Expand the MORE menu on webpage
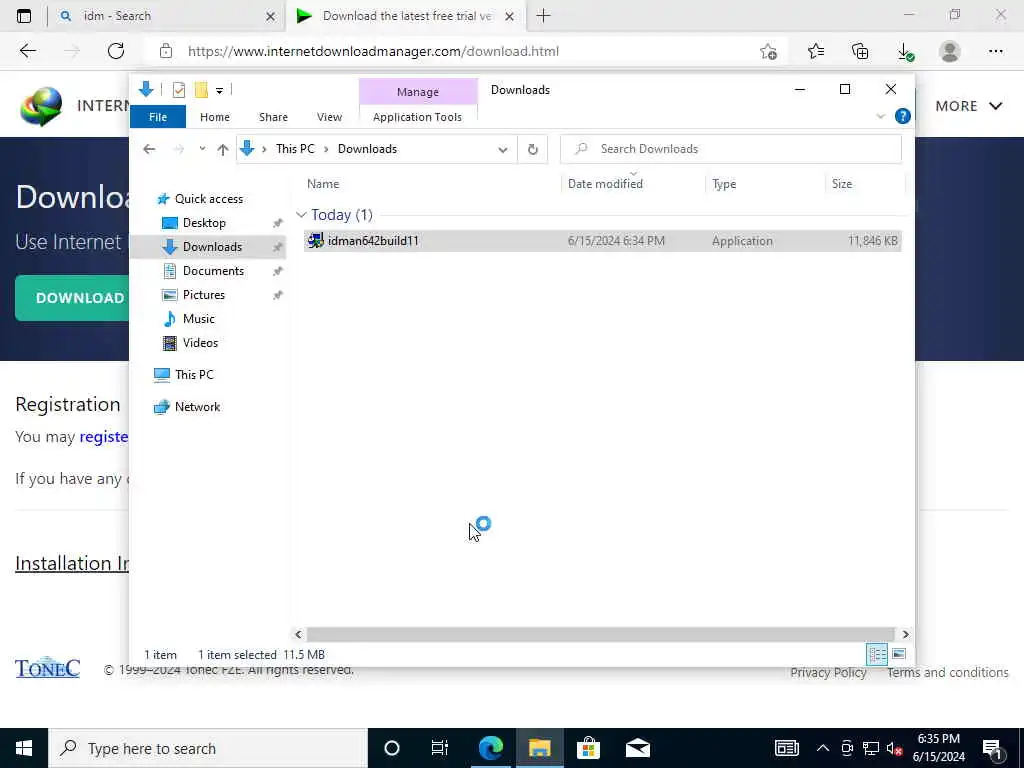This screenshot has height=768, width=1024. coord(968,106)
